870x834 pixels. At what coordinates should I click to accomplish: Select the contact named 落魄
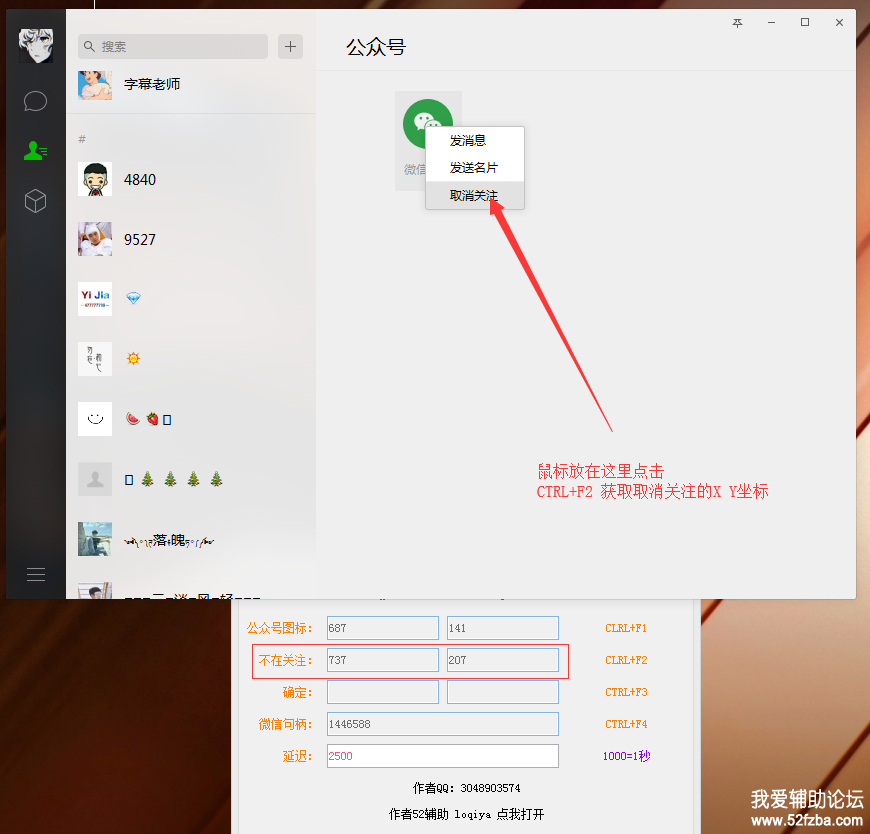click(x=191, y=539)
